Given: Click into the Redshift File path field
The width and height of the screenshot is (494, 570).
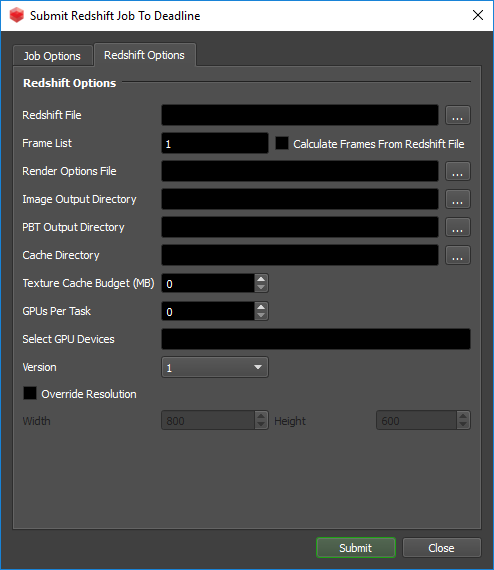Looking at the screenshot, I should 300,115.
